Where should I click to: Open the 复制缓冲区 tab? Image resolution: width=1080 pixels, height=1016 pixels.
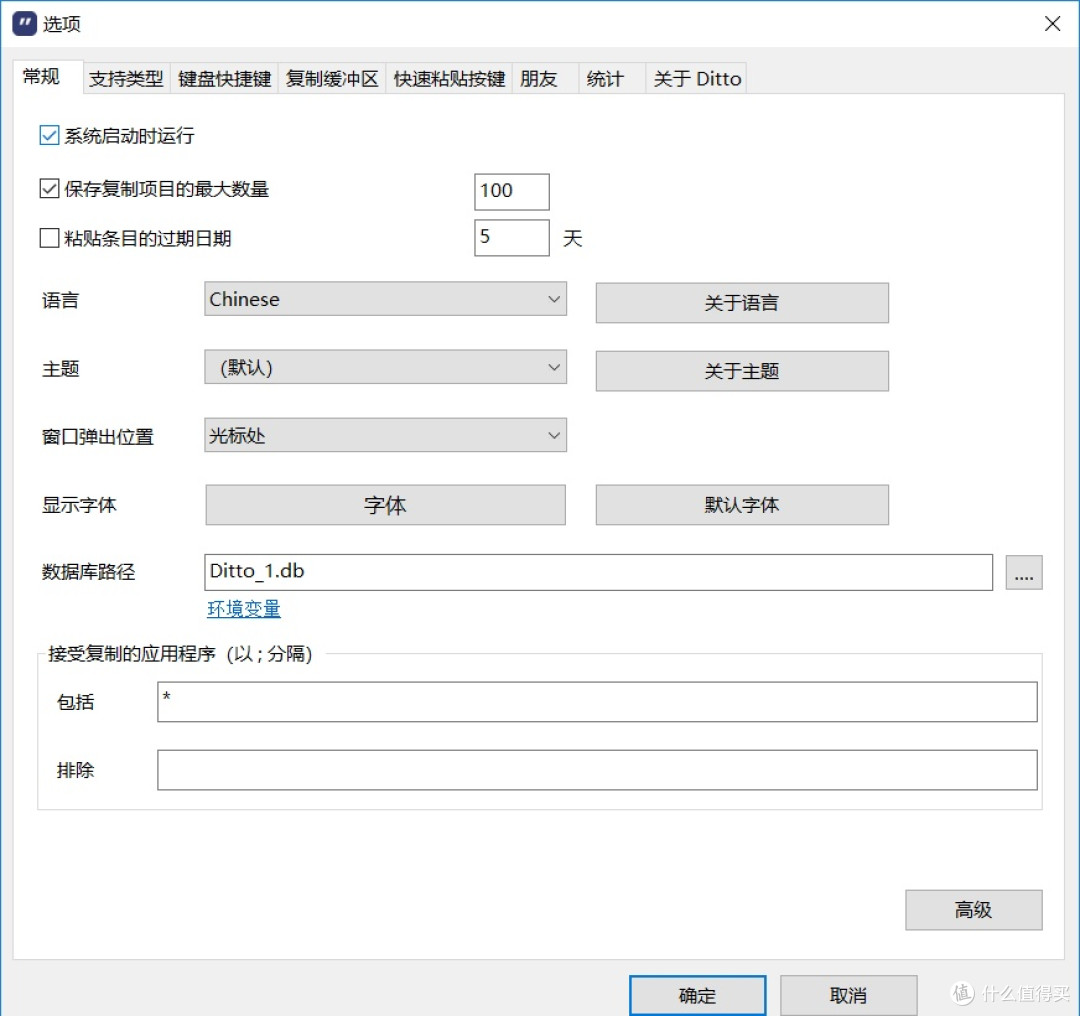332,79
